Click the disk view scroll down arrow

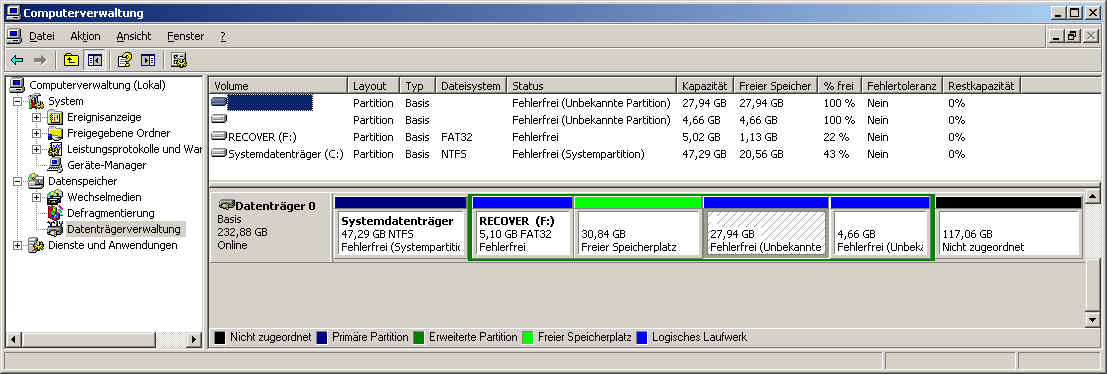pos(1091,320)
